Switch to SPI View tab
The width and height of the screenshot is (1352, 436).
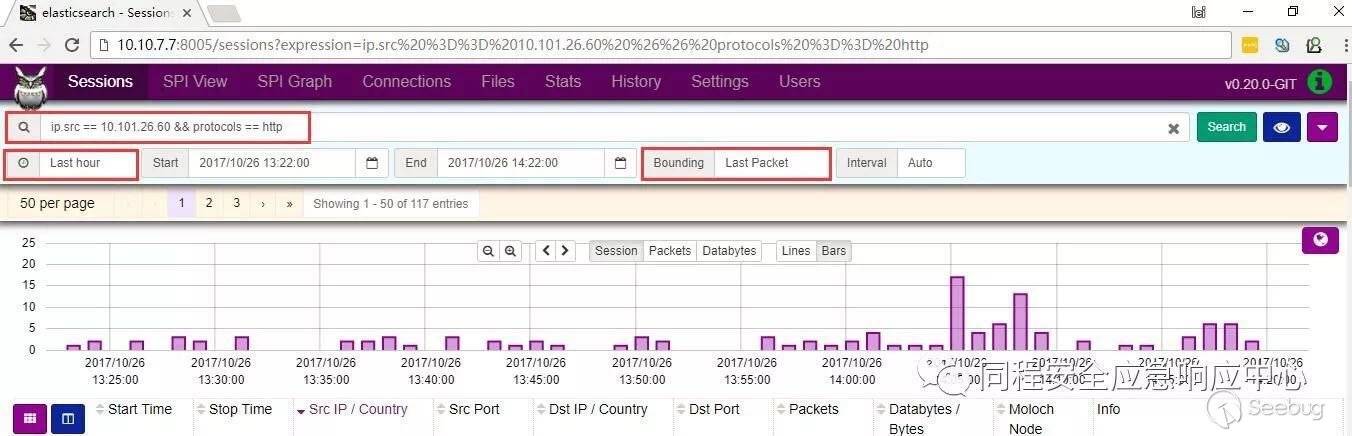[x=195, y=82]
